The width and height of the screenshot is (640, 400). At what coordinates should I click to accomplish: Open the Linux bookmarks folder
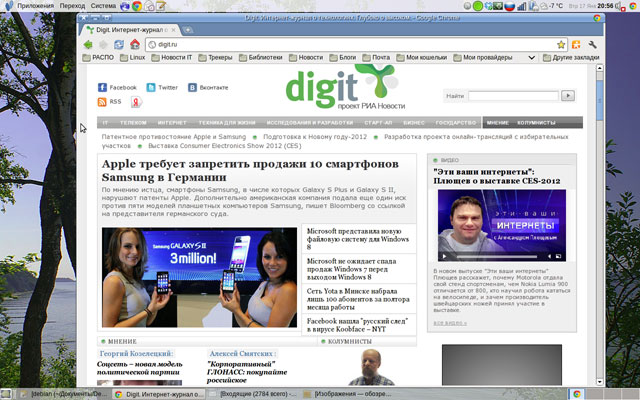coord(133,58)
